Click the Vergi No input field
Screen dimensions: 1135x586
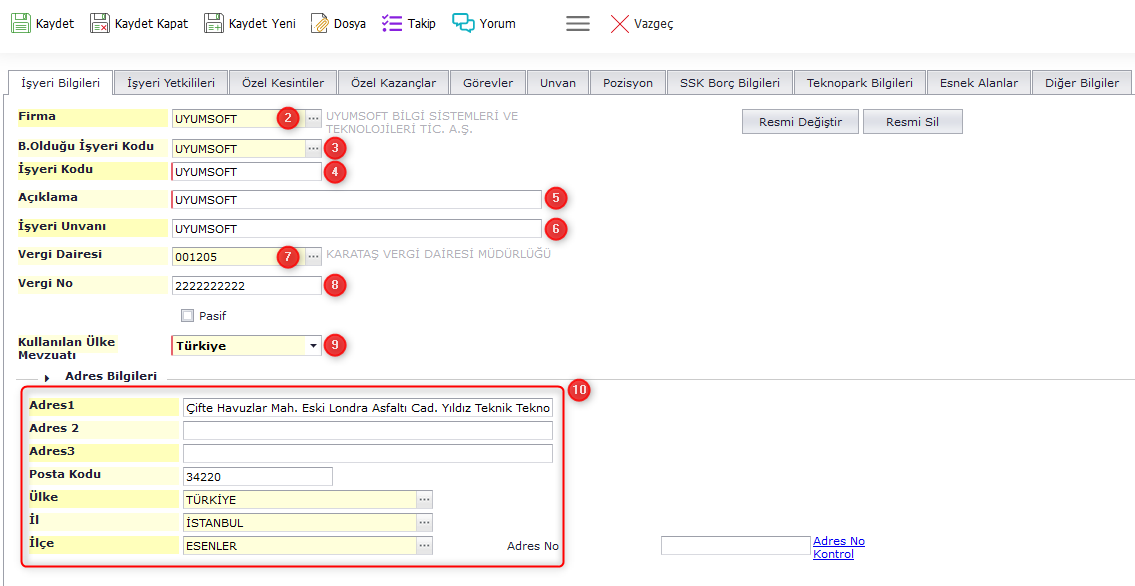[x=246, y=286]
